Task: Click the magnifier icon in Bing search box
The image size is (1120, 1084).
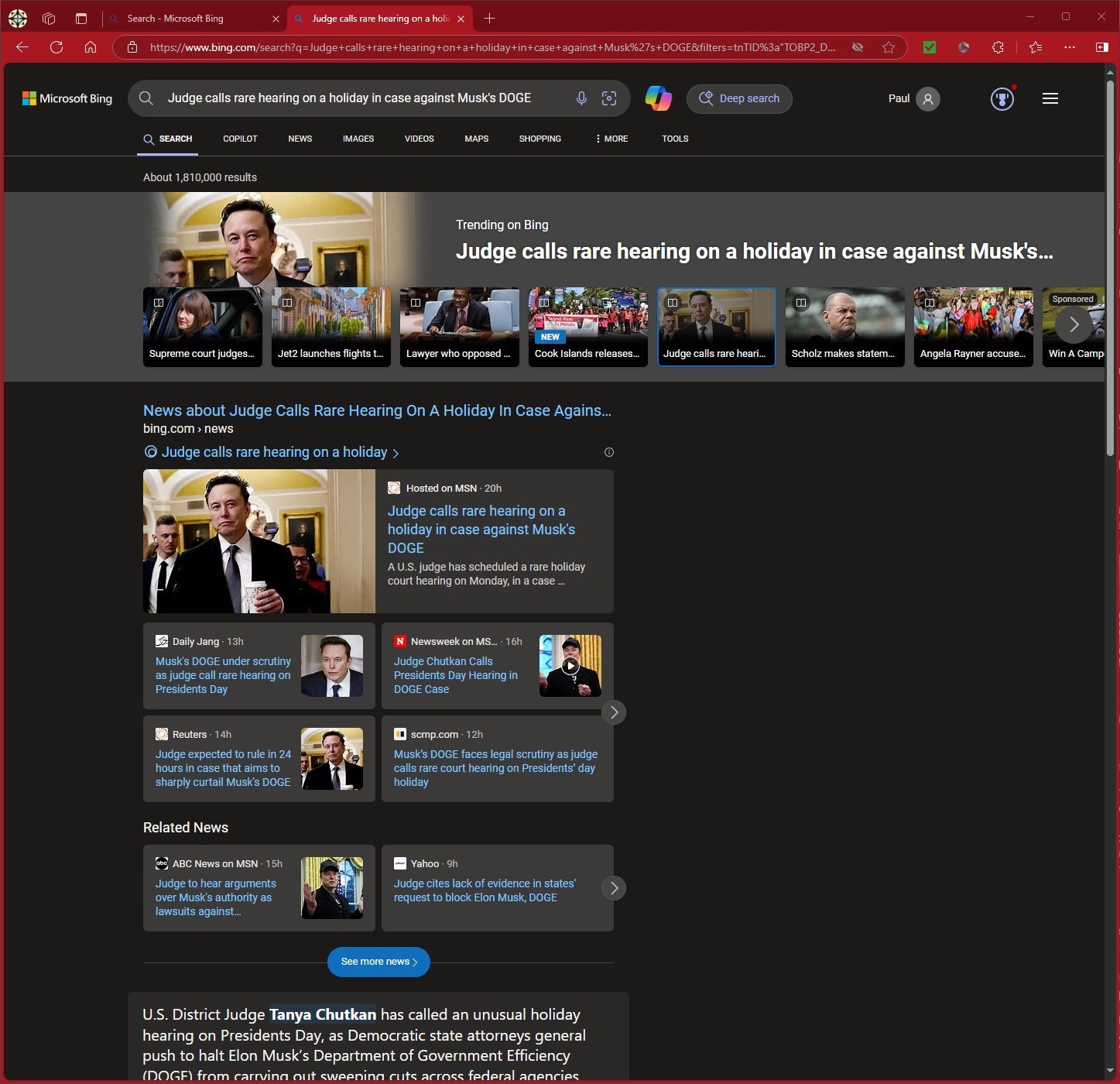Action: point(146,98)
